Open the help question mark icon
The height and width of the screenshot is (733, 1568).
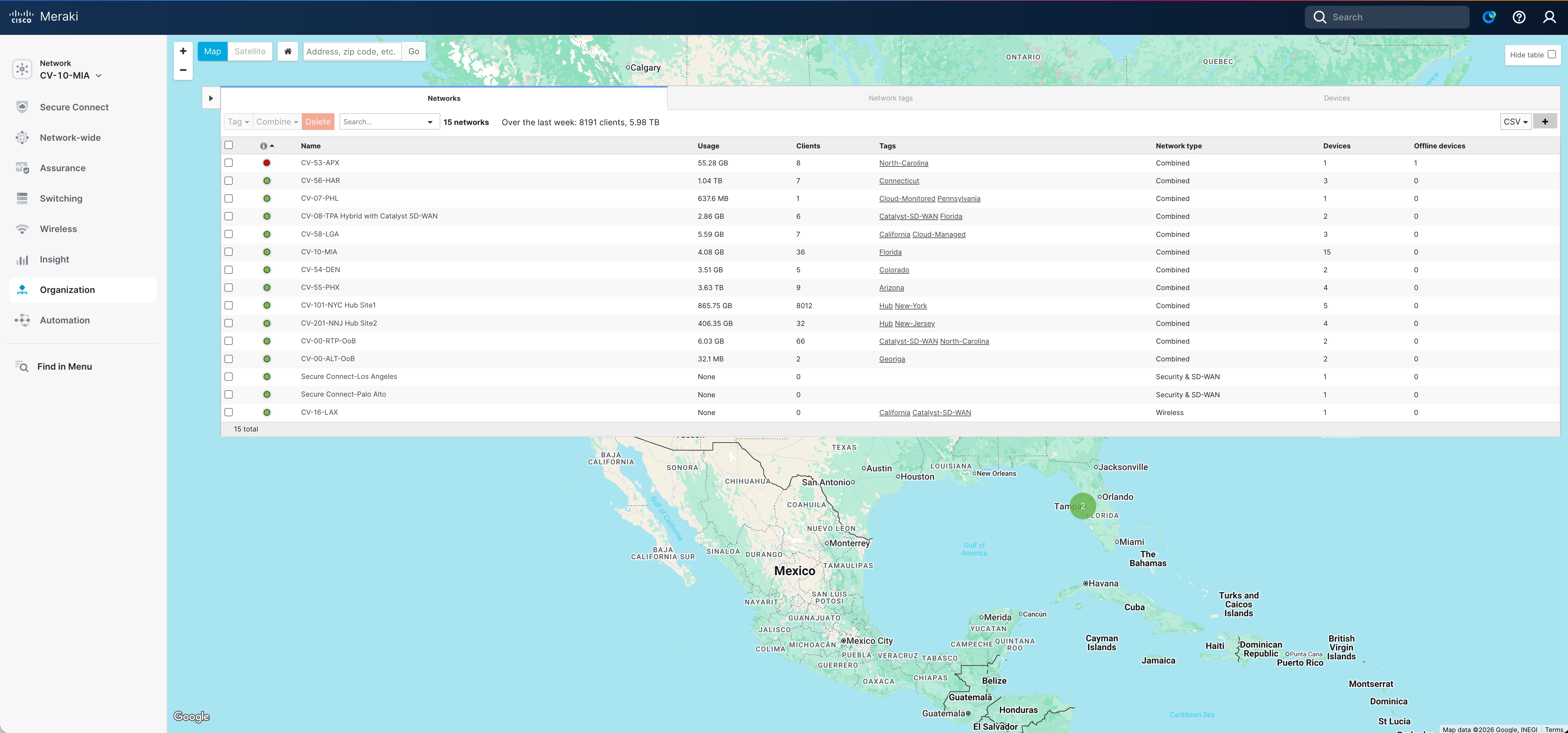point(1519,17)
